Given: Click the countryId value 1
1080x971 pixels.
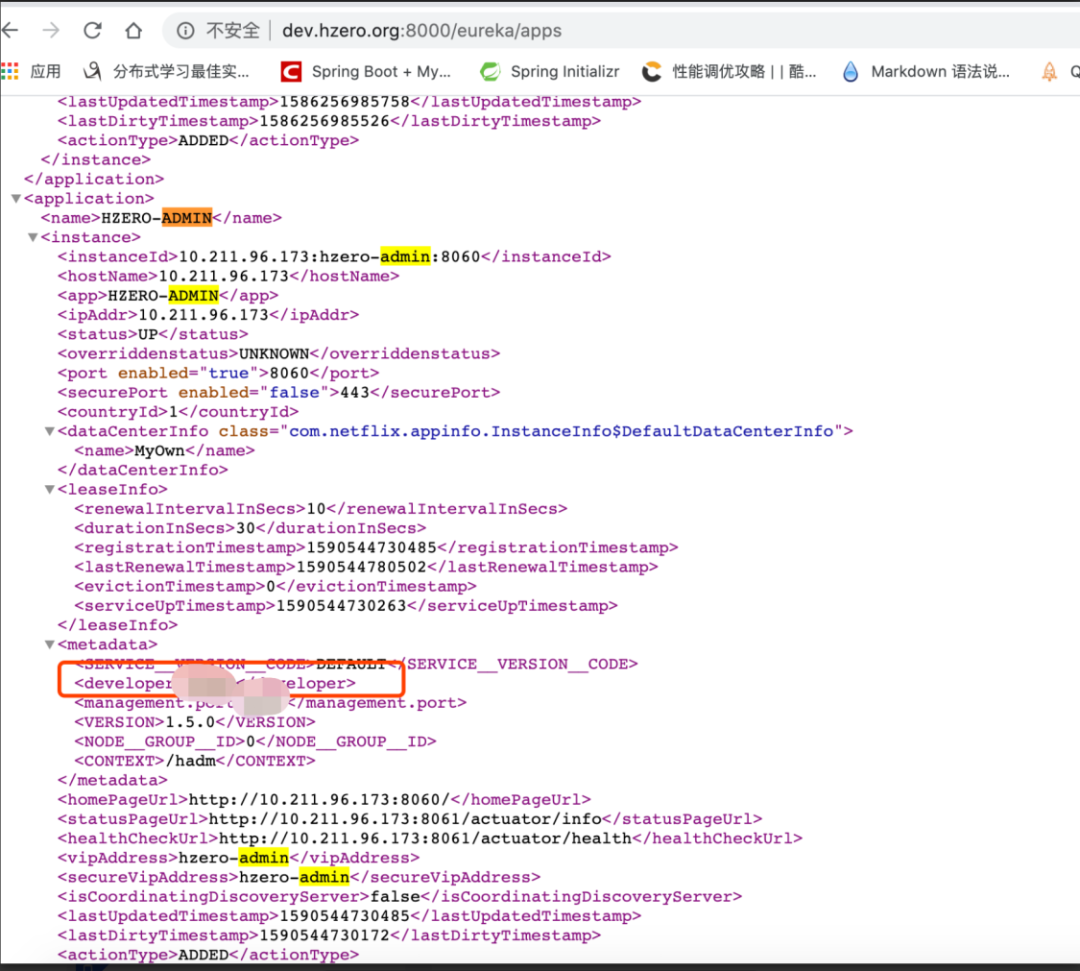Looking at the screenshot, I should (174, 412).
